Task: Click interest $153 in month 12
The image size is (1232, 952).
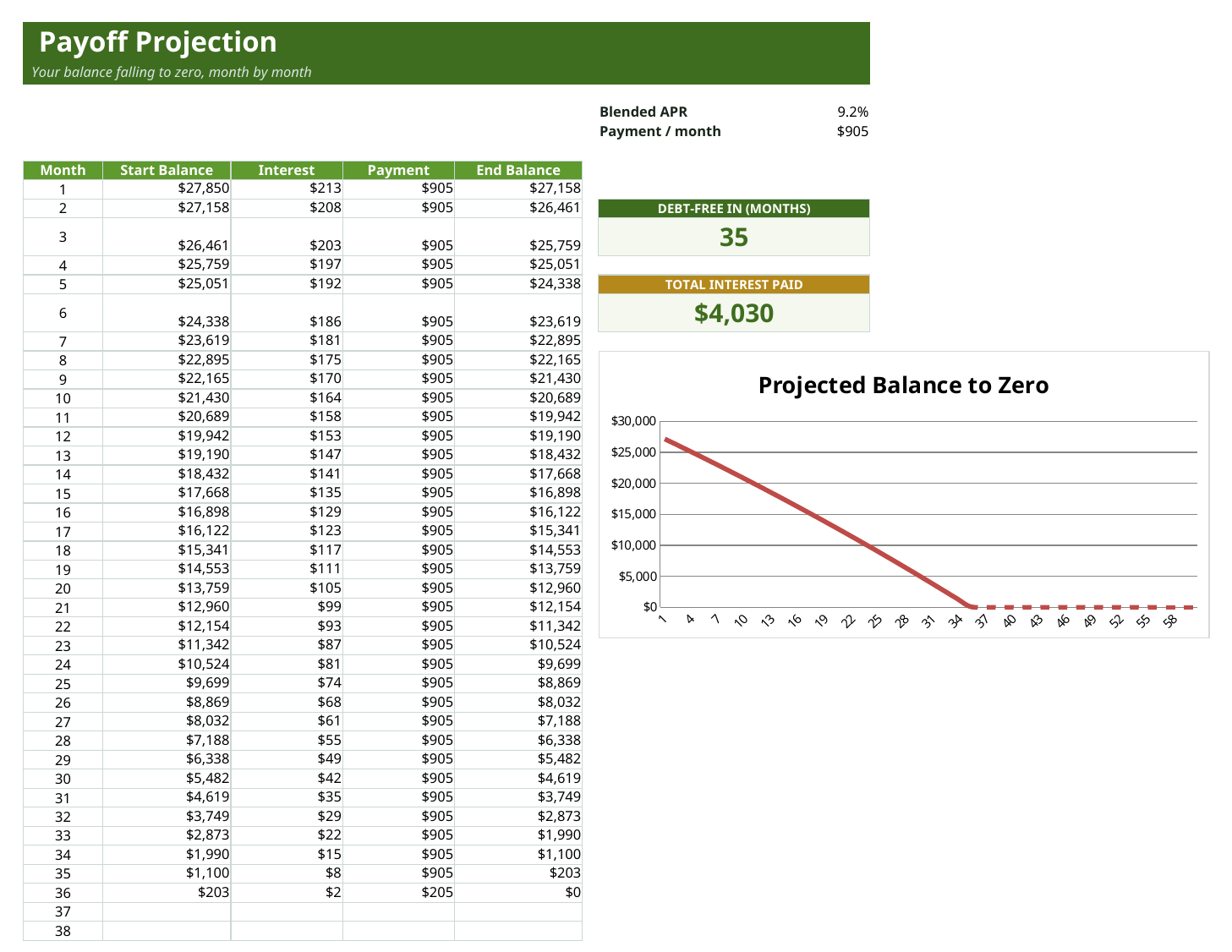Action: tap(287, 436)
